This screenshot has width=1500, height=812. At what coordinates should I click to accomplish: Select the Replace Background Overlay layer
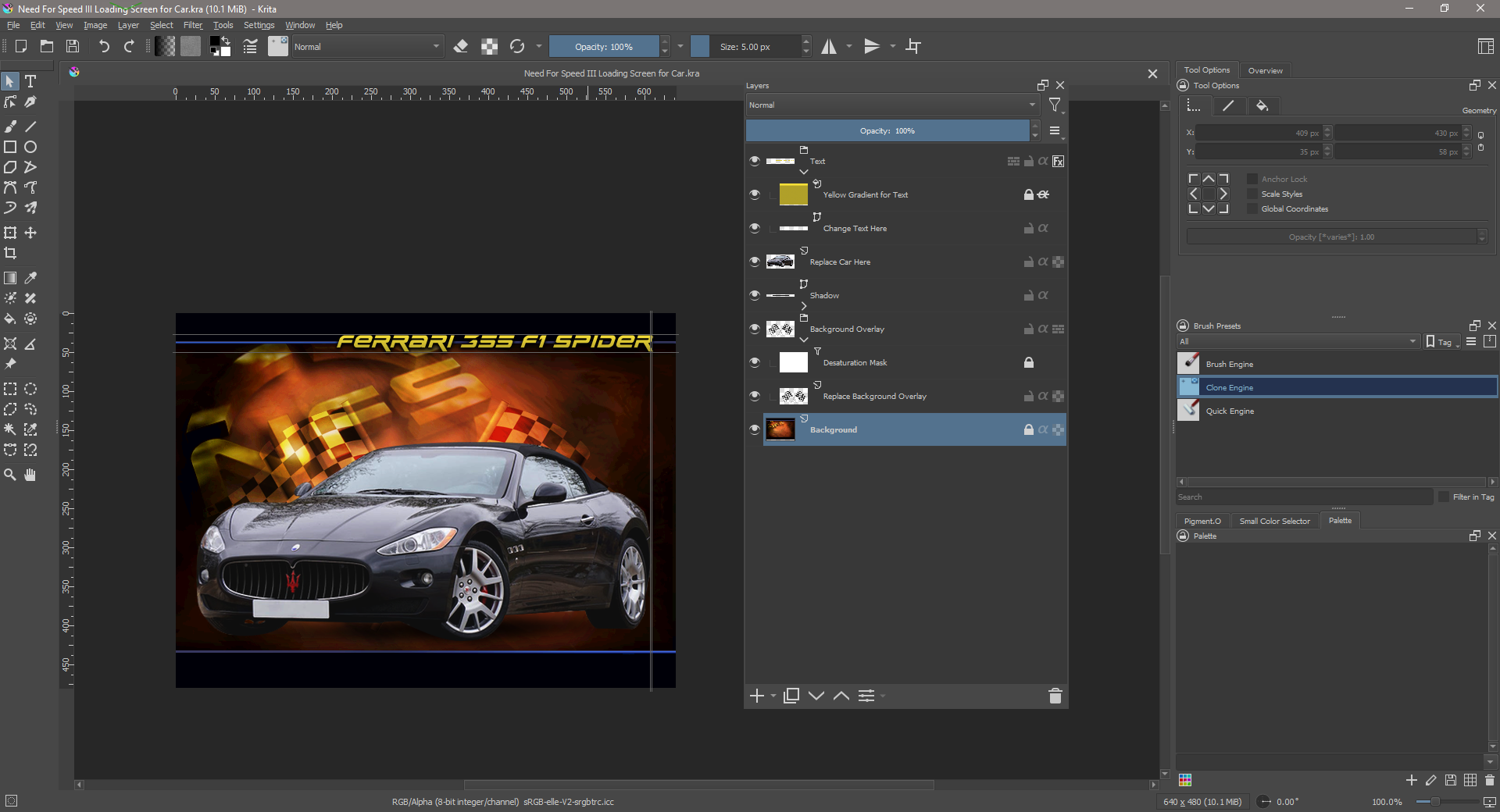point(914,396)
